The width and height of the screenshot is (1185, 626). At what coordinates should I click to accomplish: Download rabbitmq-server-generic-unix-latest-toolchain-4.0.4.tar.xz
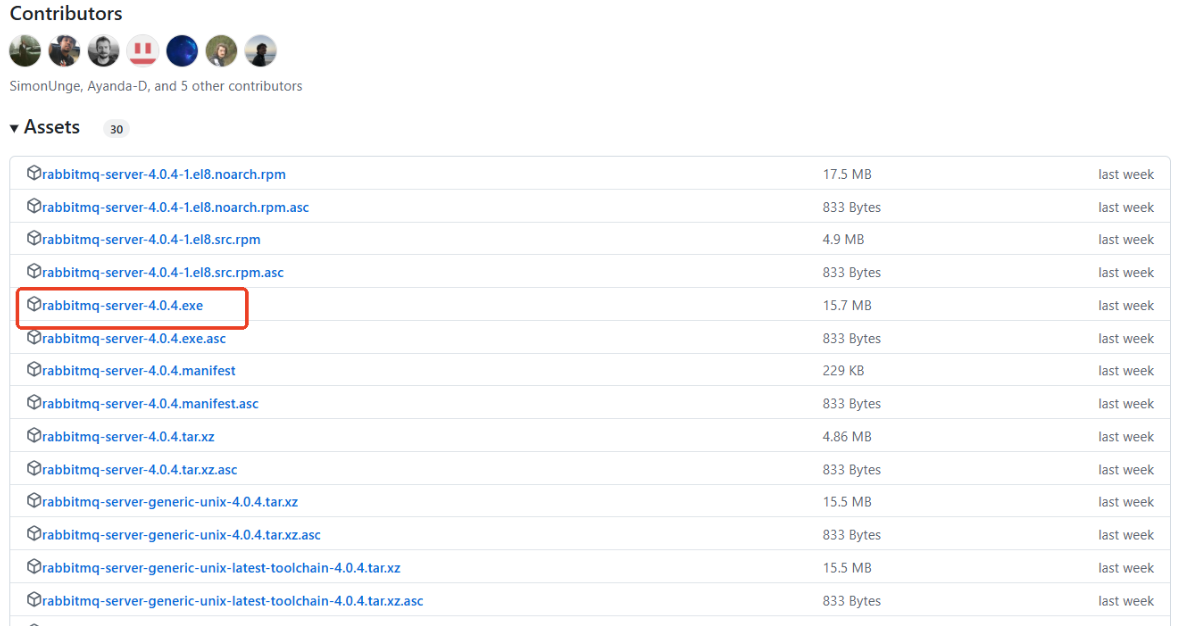[x=221, y=568]
